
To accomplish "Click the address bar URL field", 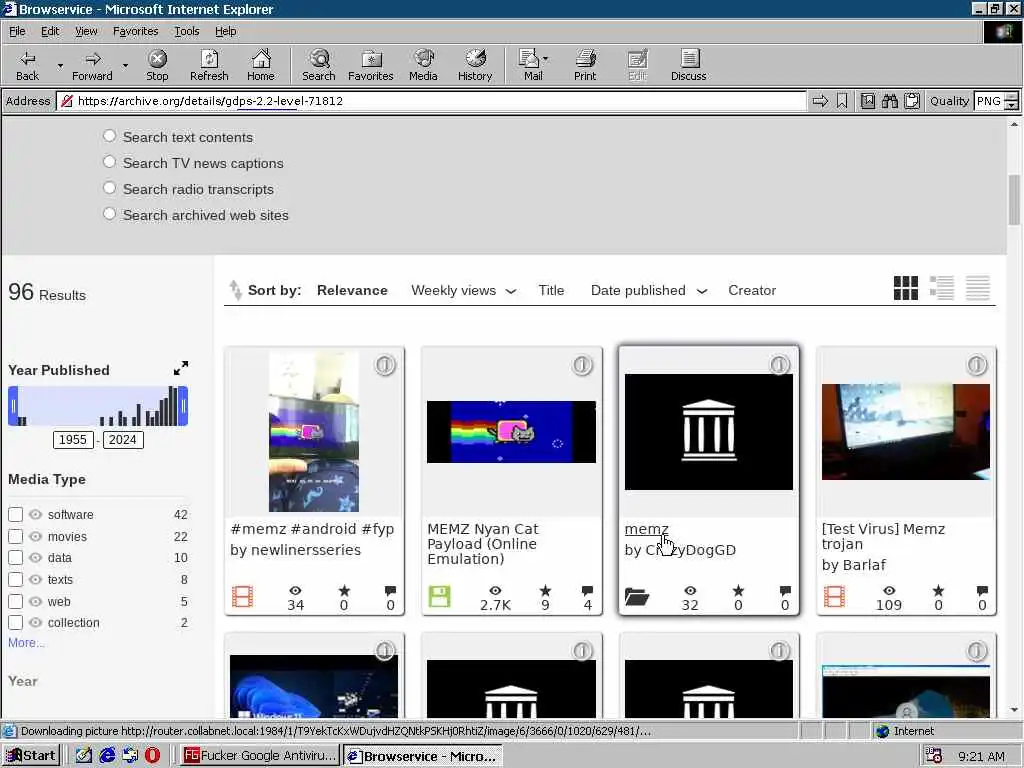I will point(432,101).
